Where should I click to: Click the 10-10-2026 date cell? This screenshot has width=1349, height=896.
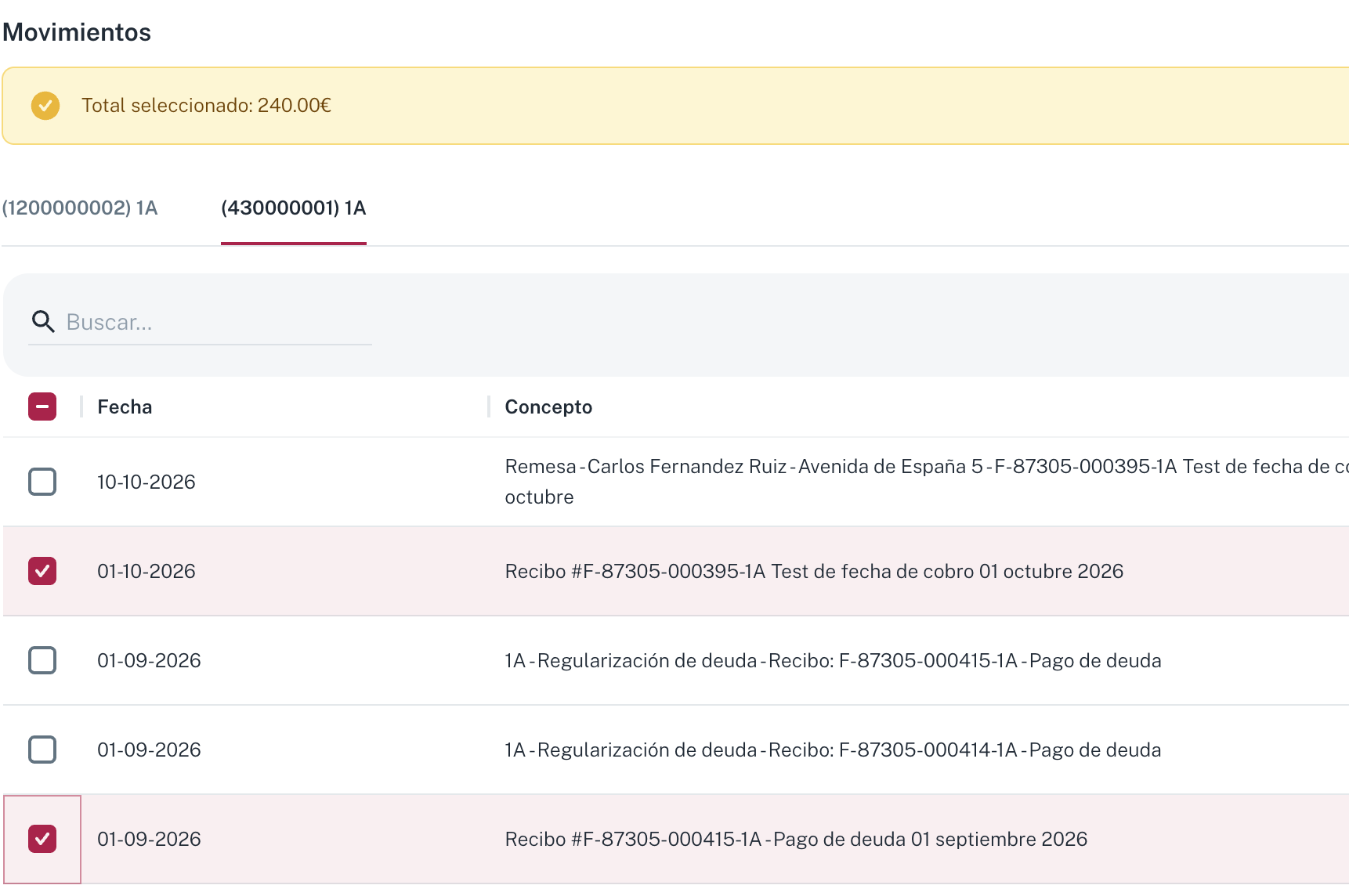(146, 482)
